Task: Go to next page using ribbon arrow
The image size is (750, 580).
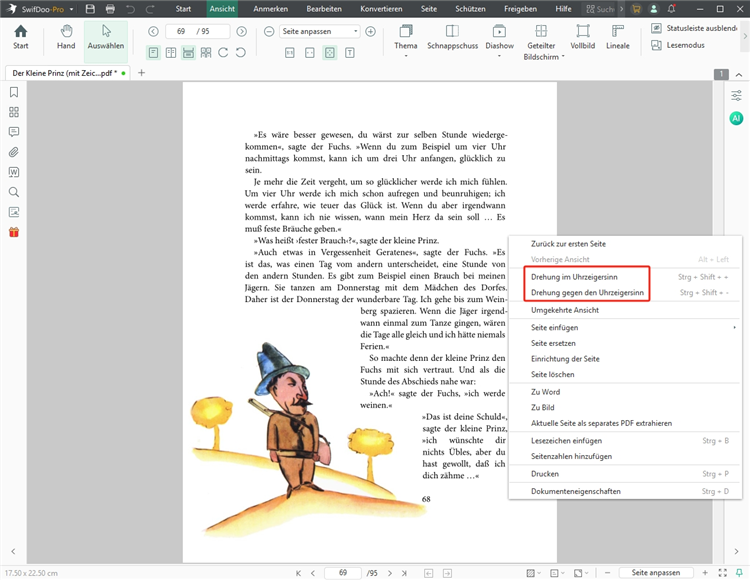Action: click(242, 32)
